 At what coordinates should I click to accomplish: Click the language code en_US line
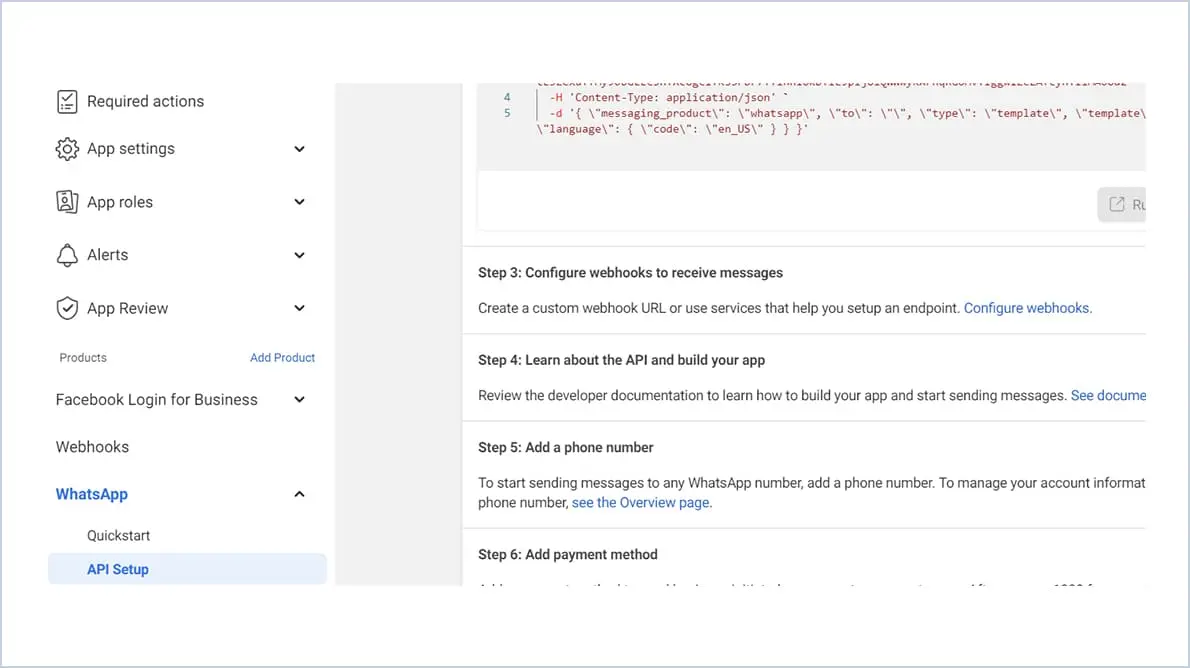(672, 129)
